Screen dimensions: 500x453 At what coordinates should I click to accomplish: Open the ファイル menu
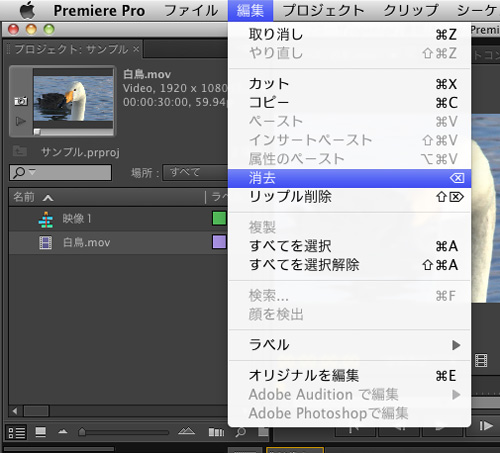191,11
